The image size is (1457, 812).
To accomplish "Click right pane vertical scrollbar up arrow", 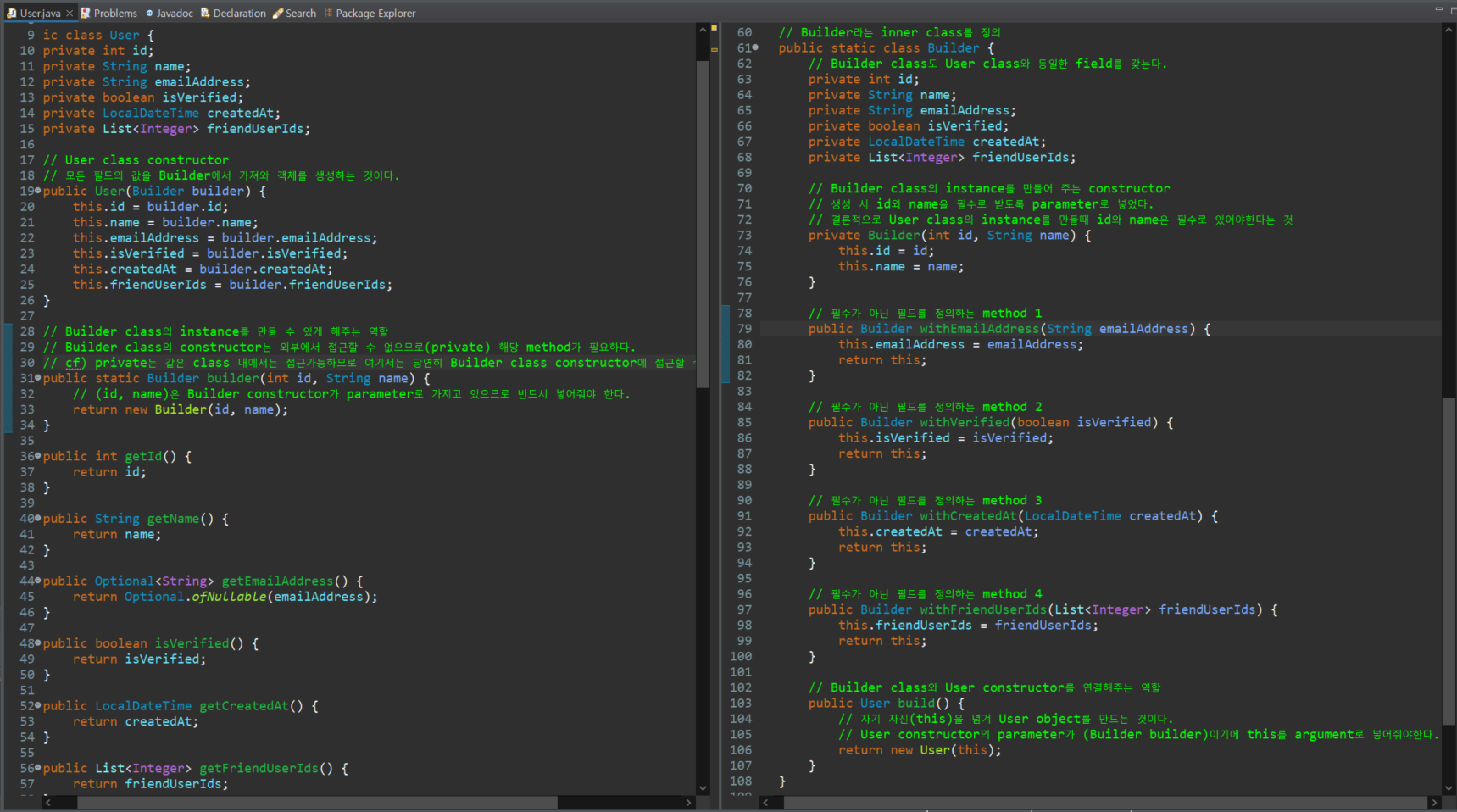I will point(1449,30).
